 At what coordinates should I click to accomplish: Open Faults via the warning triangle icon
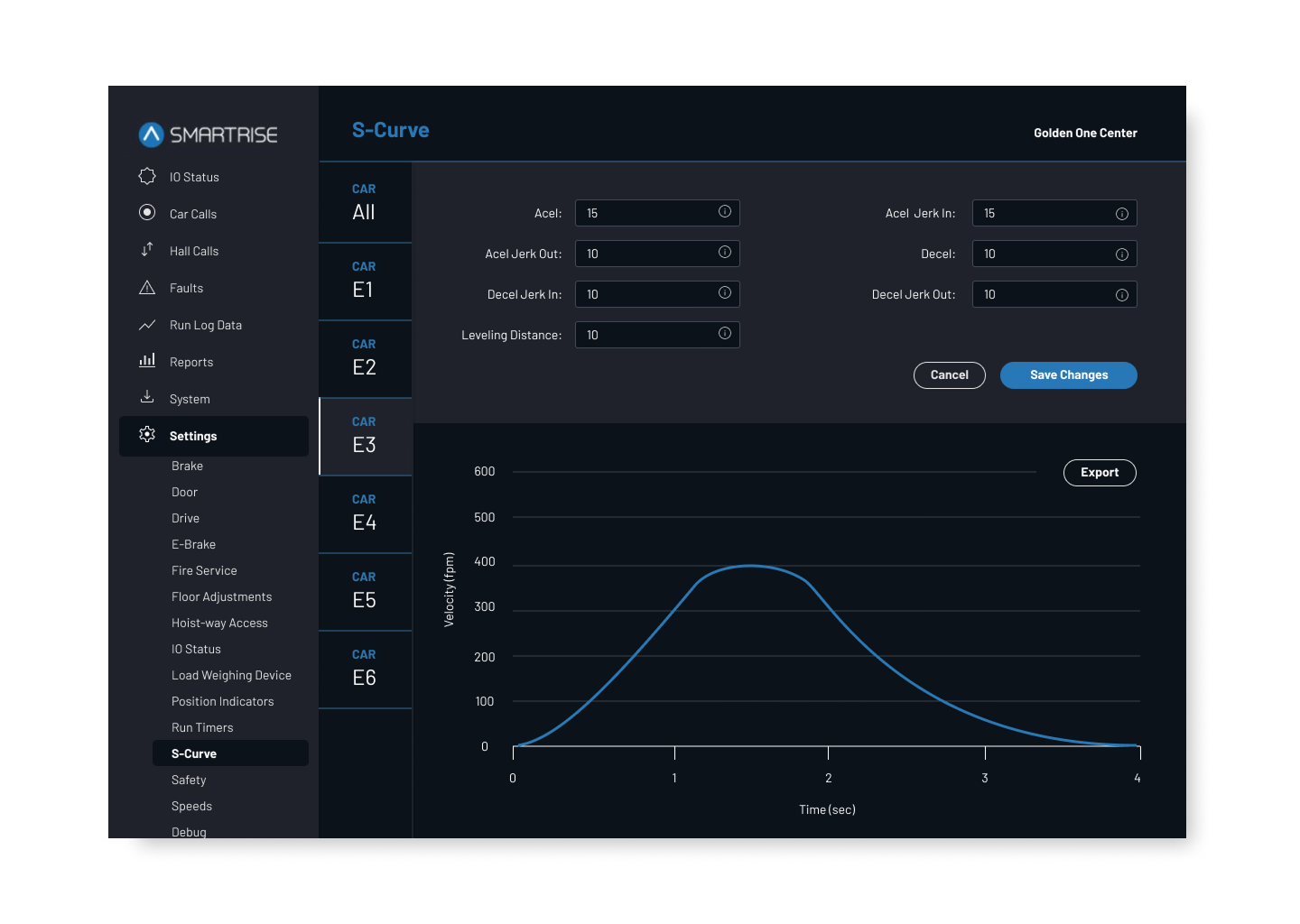(147, 288)
